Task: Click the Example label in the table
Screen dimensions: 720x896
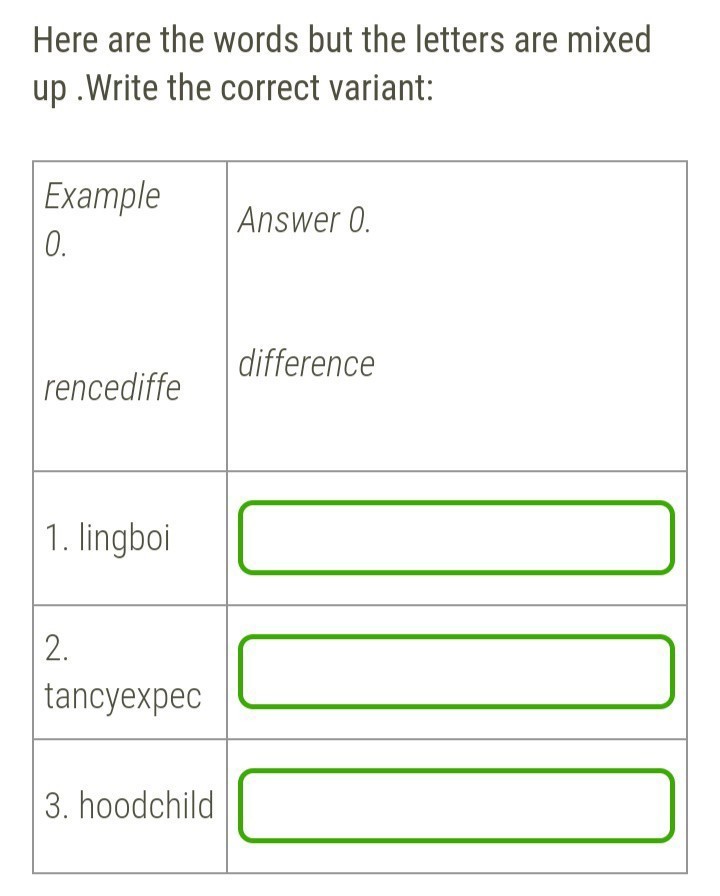Action: click(102, 197)
